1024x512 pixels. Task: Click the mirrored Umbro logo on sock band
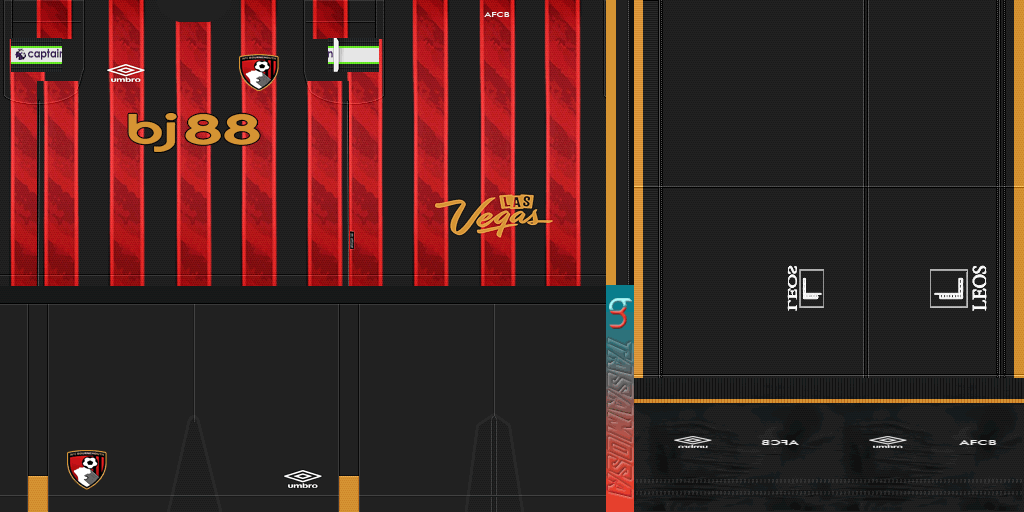pyautogui.click(x=692, y=441)
